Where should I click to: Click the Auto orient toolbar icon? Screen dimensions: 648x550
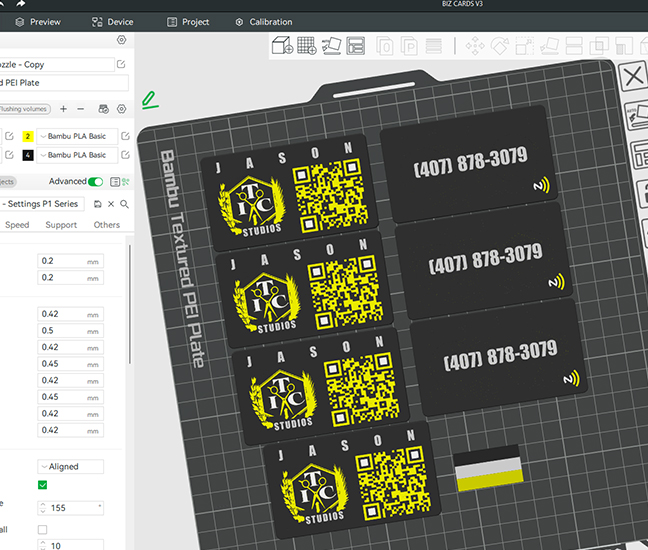point(331,45)
